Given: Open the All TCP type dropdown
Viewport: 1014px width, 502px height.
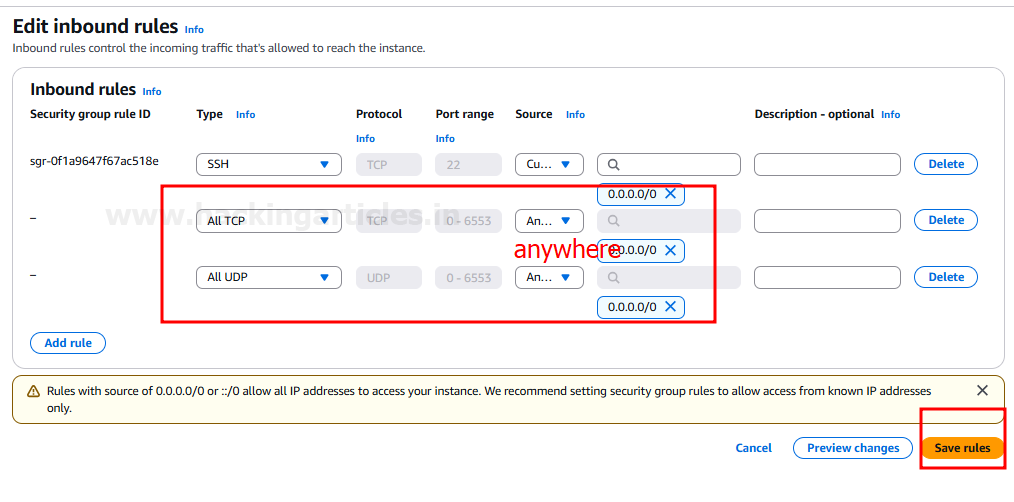Looking at the screenshot, I should point(268,221).
